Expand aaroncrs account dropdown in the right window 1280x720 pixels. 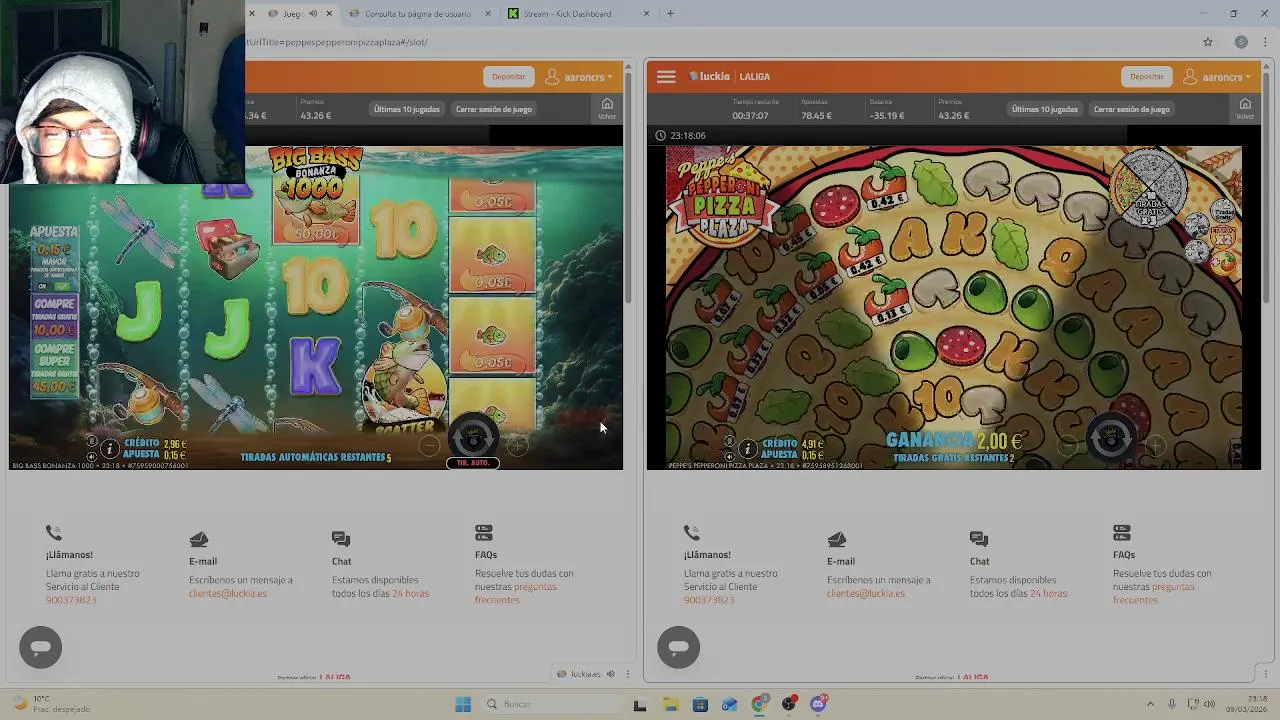tap(1218, 77)
